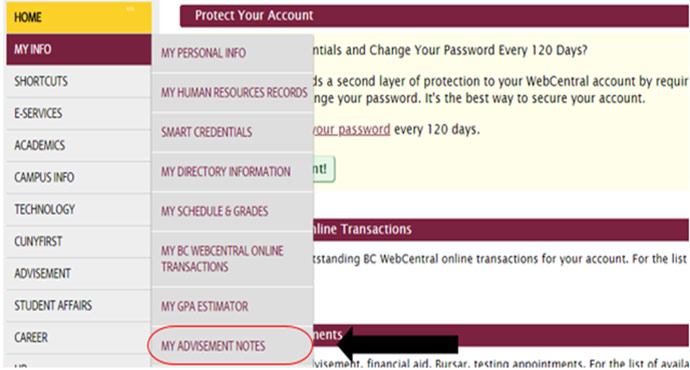
Task: Click the CUNYFIRST menu item
Action: point(79,242)
